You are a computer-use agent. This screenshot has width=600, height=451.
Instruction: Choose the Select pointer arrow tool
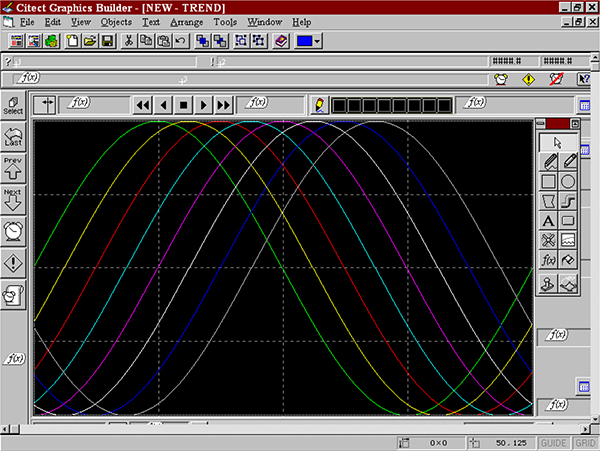click(x=558, y=143)
